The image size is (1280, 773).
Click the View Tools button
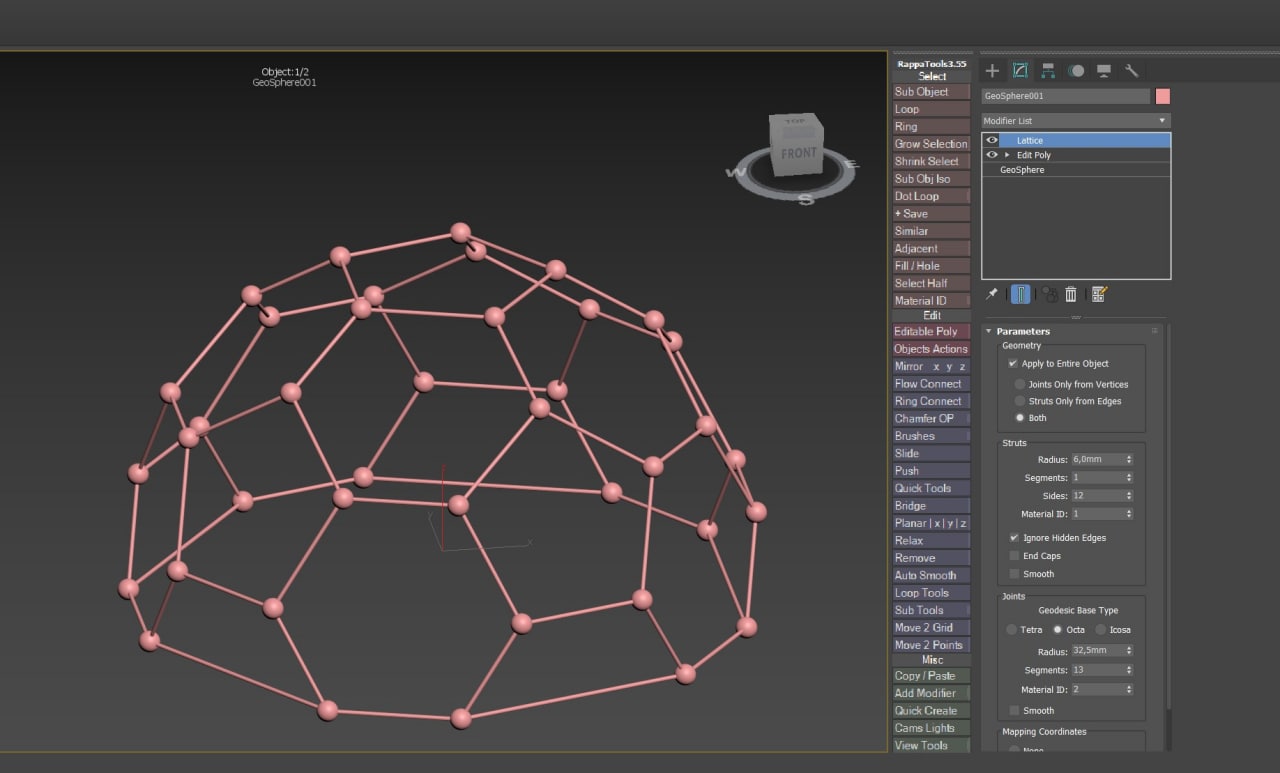point(931,745)
